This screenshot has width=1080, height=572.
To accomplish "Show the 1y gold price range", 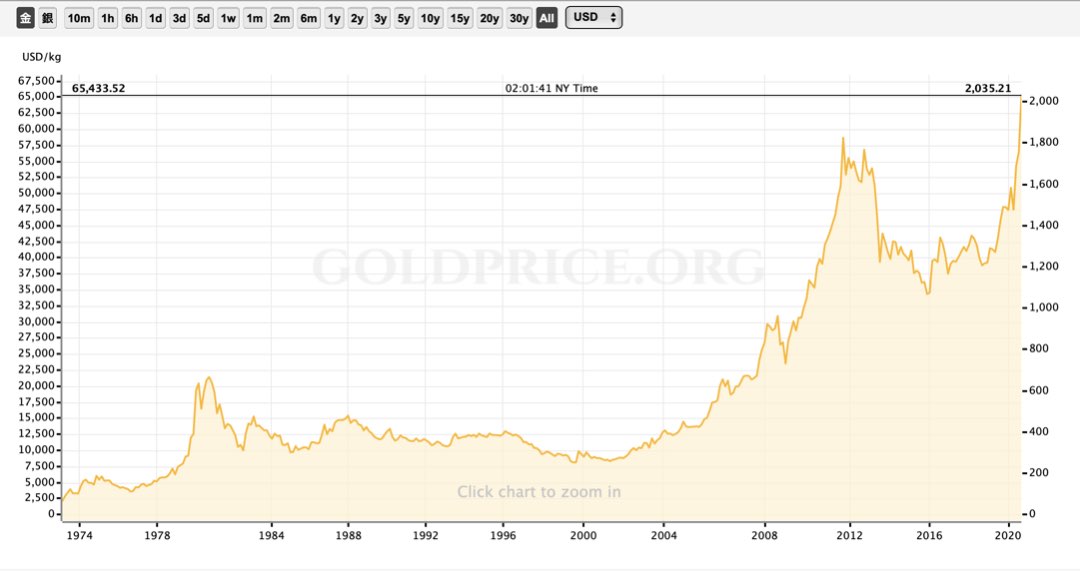I will (x=334, y=18).
